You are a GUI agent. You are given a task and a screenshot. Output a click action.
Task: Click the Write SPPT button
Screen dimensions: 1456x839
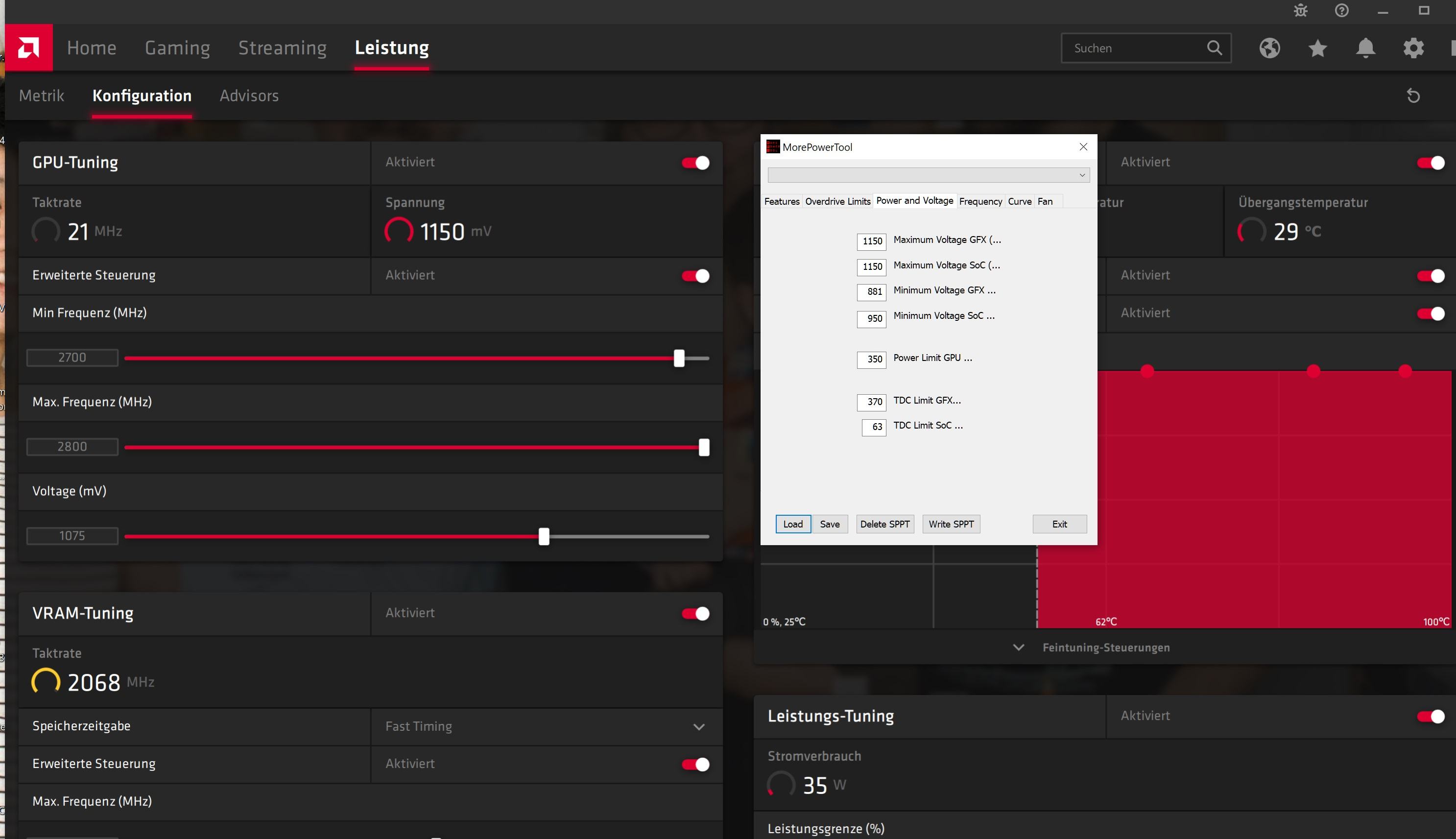pyautogui.click(x=951, y=524)
